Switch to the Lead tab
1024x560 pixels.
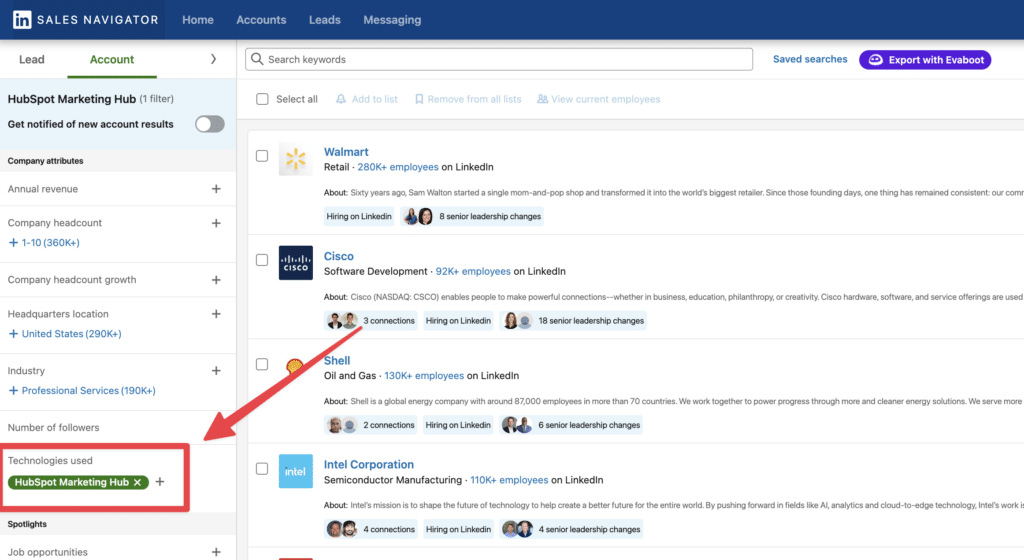coord(31,59)
